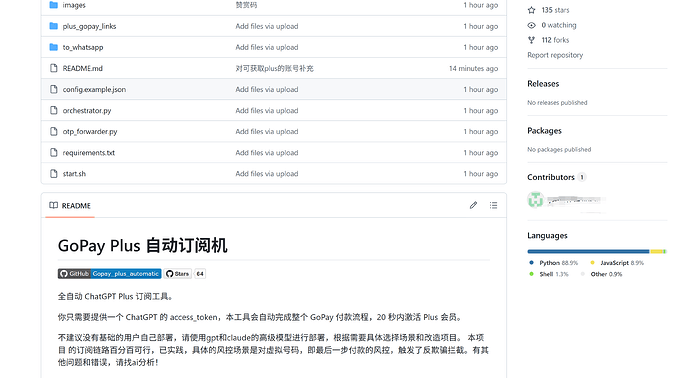This screenshot has width=690, height=378.
Task: Open start.sh file
Action: (x=74, y=174)
